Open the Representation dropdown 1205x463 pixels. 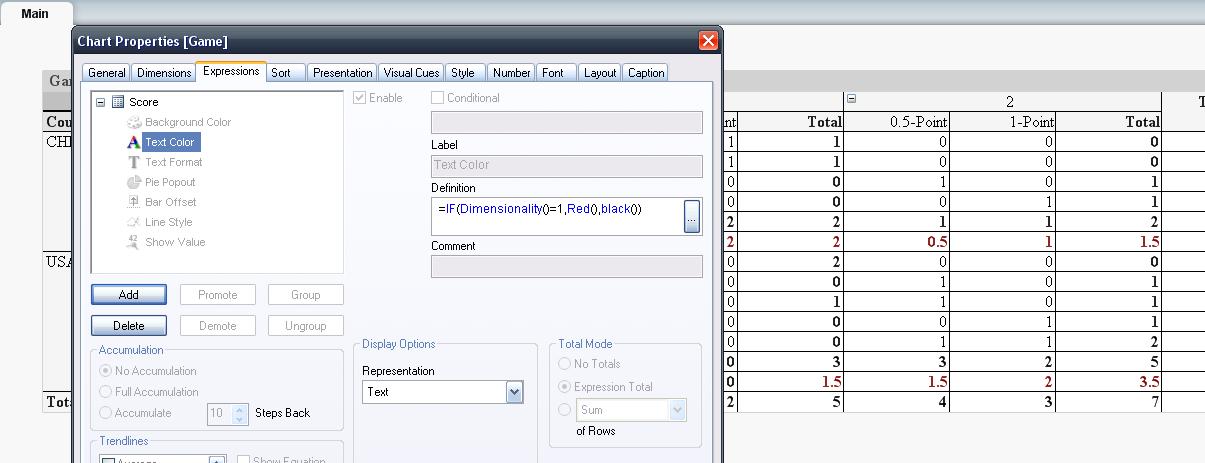click(x=514, y=392)
